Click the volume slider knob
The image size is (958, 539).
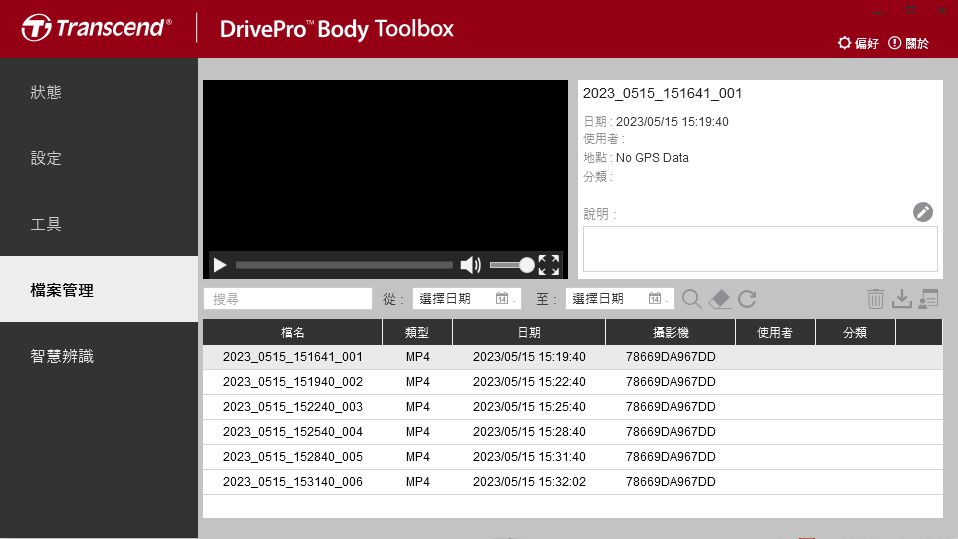[x=527, y=265]
